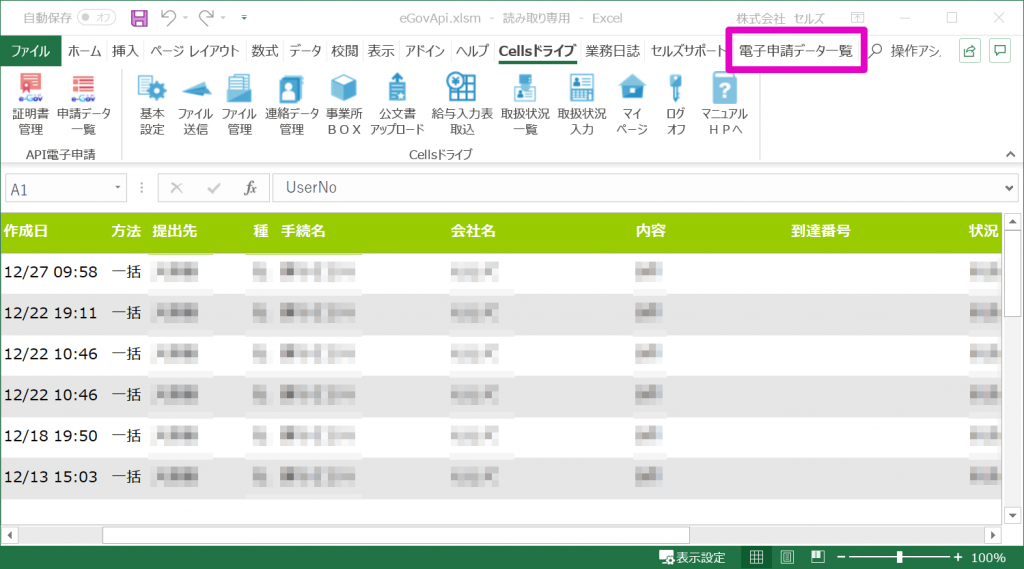Click the insert function fx button
This screenshot has height=569, width=1024.
point(250,188)
